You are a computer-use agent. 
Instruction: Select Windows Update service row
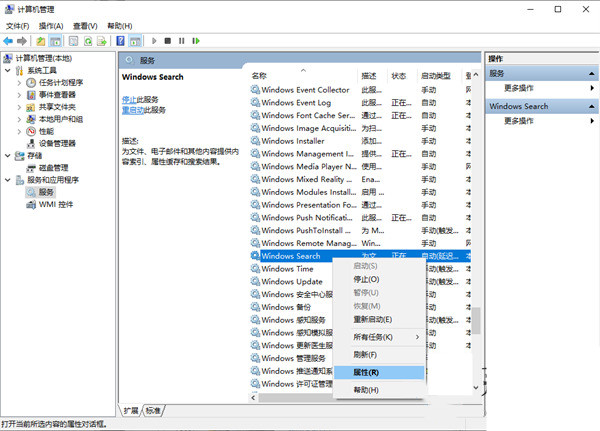(292, 282)
